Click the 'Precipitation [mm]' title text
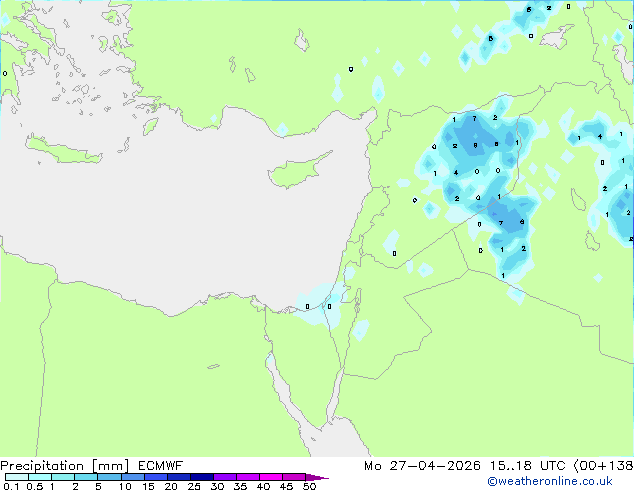The height and width of the screenshot is (490, 634). 65,466
